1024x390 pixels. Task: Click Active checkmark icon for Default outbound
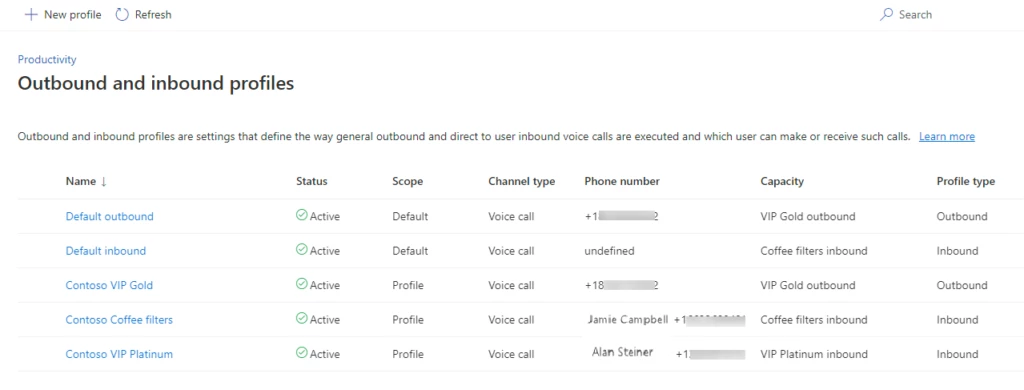302,215
